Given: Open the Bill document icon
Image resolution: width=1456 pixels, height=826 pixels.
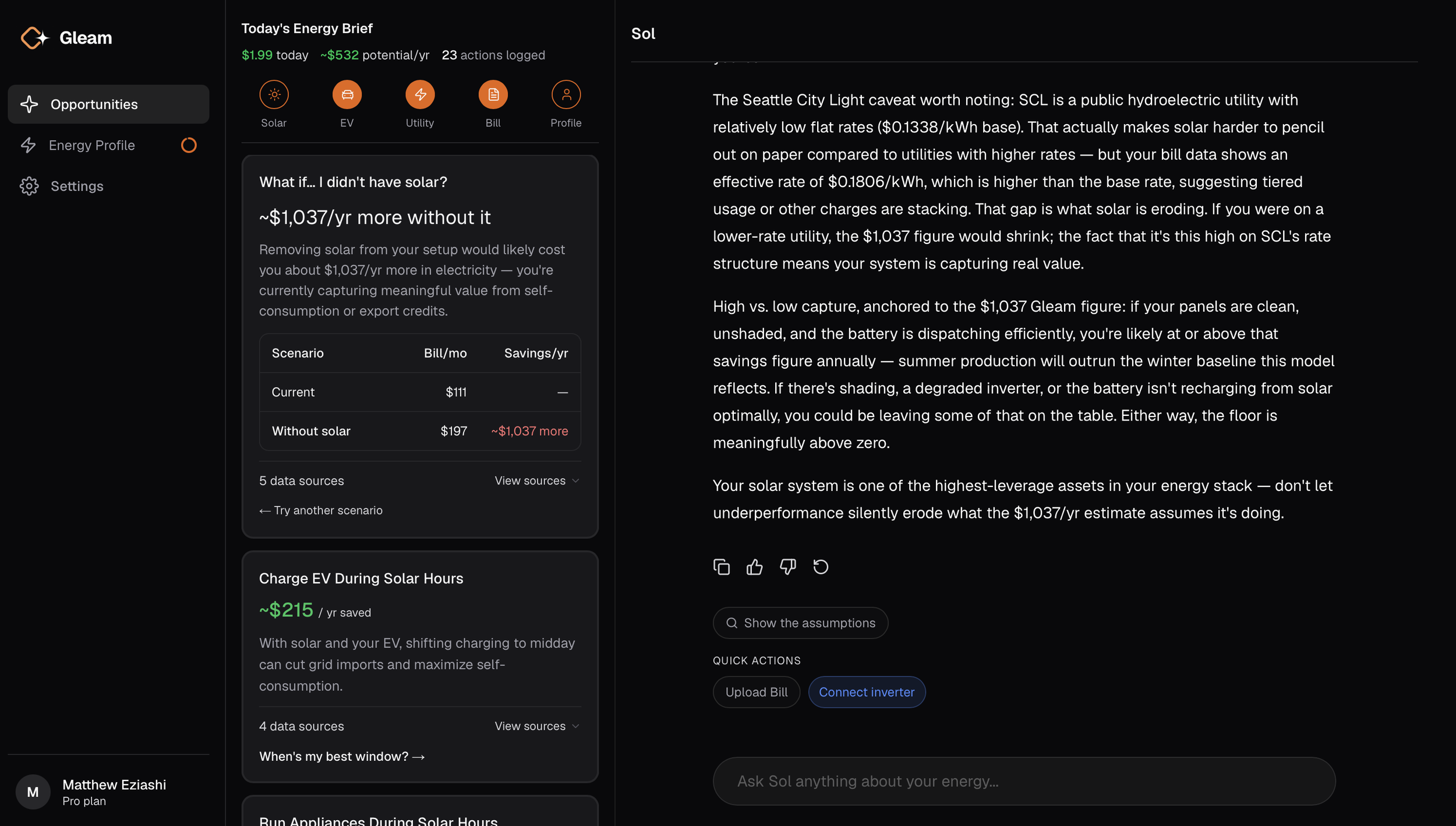Looking at the screenshot, I should (x=493, y=94).
